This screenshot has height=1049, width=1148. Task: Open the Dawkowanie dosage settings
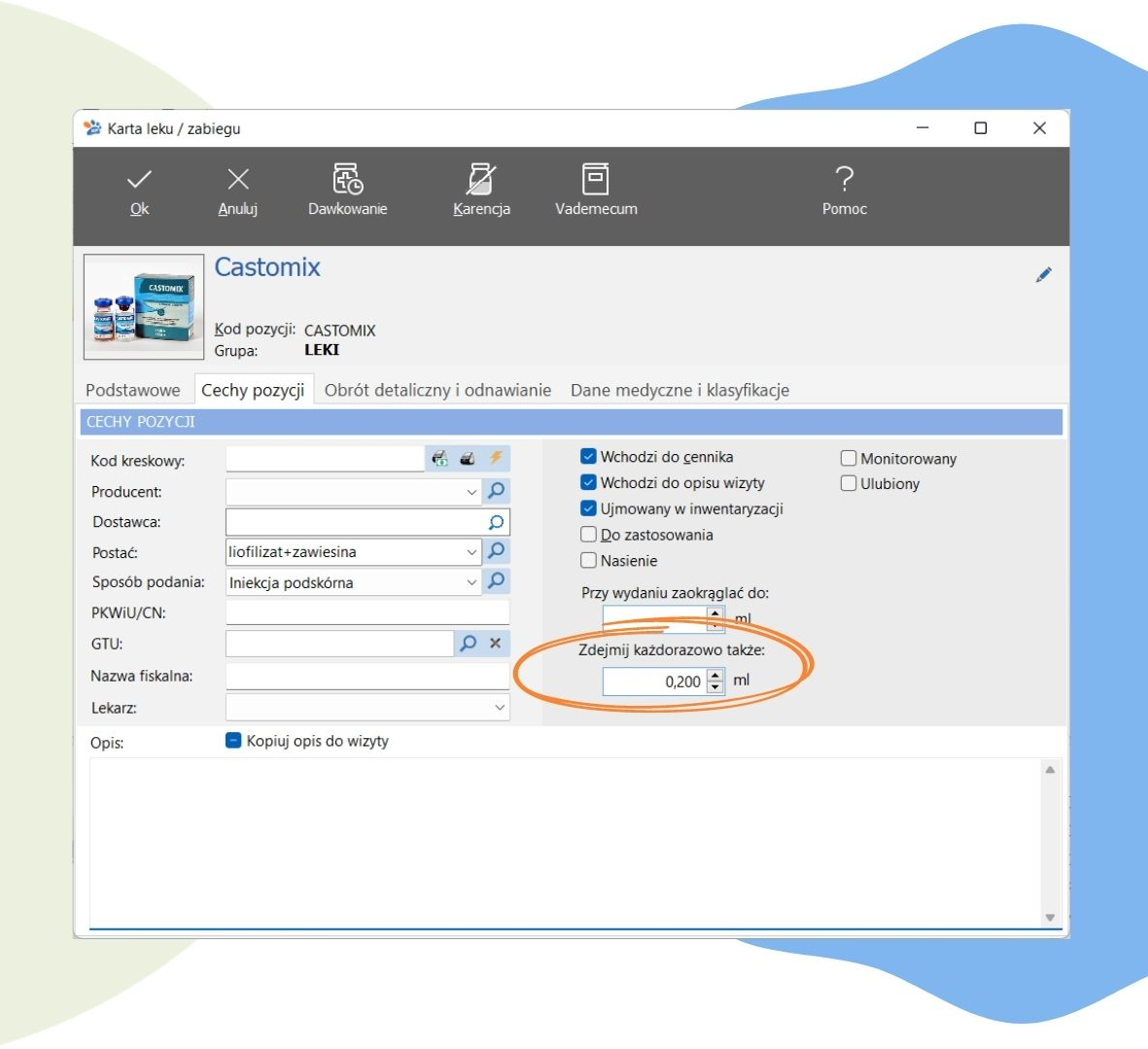(x=348, y=192)
